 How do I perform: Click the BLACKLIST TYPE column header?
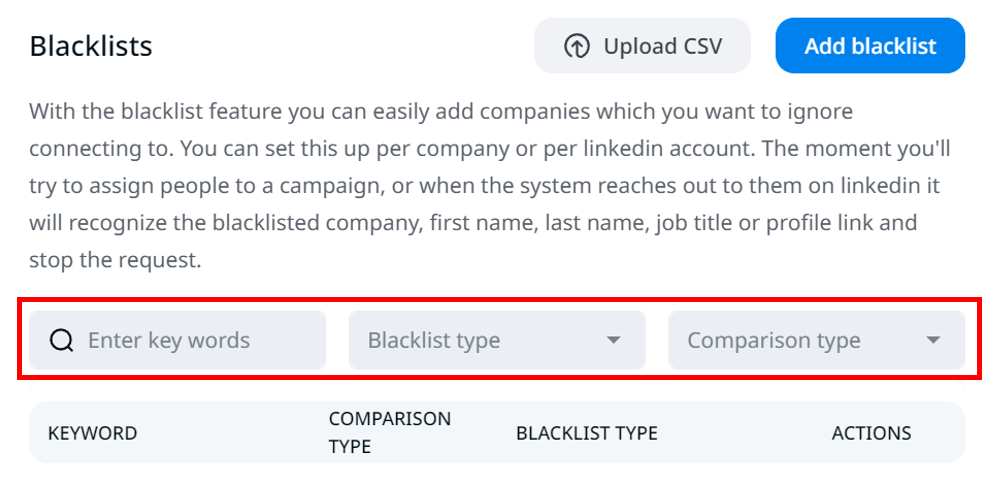[x=586, y=433]
